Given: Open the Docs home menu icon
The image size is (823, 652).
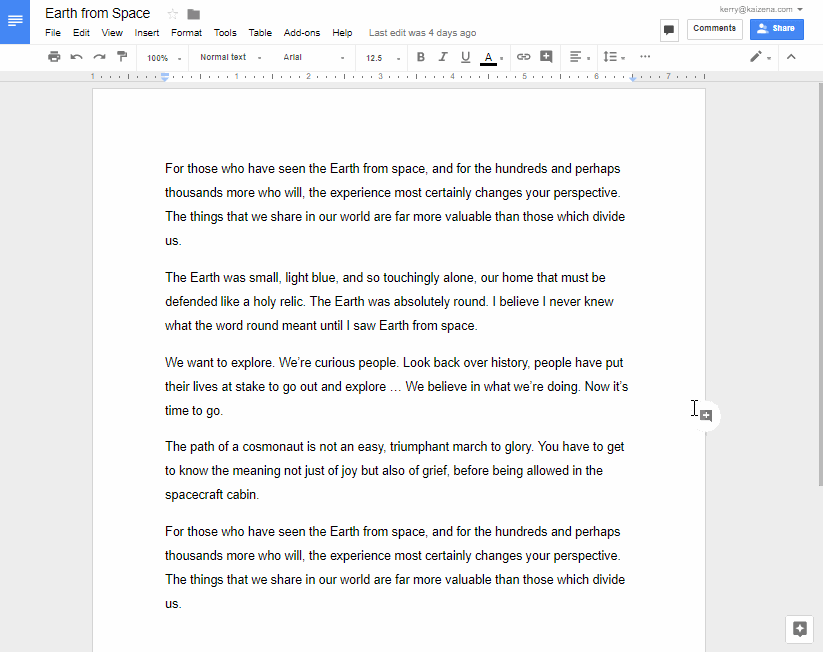Looking at the screenshot, I should click(x=15, y=22).
